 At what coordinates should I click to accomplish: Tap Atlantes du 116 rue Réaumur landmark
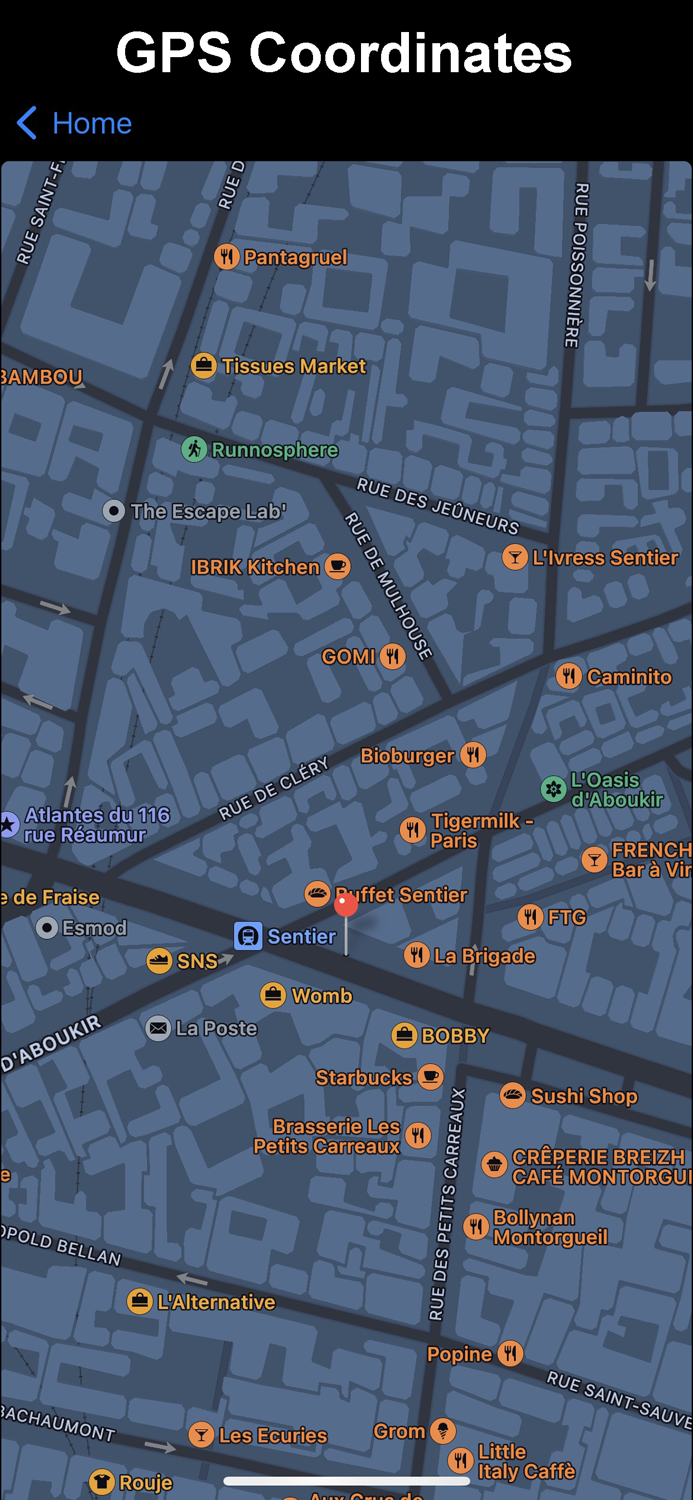click(x=97, y=825)
